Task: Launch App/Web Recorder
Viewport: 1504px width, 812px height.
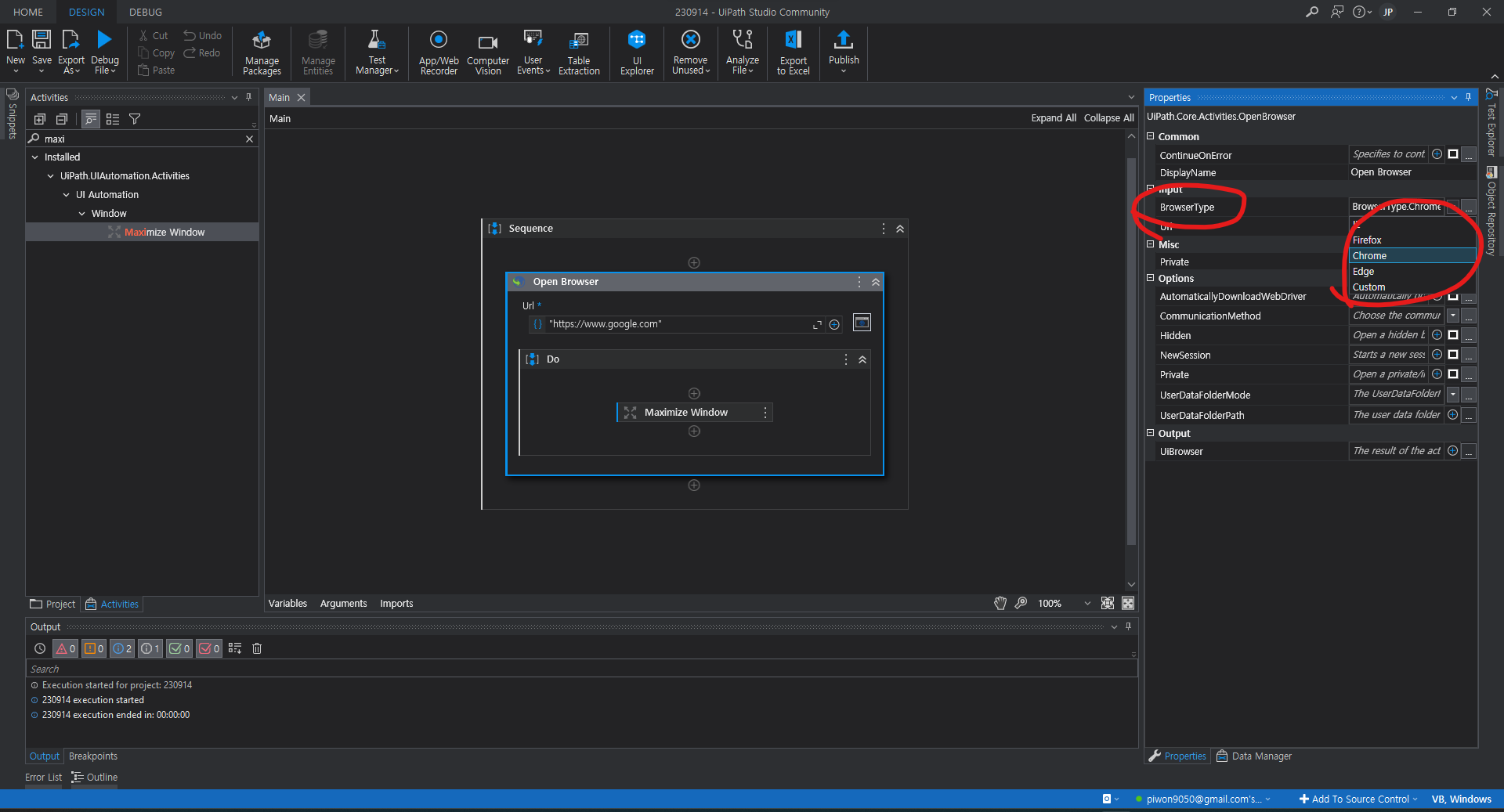Action: [439, 52]
